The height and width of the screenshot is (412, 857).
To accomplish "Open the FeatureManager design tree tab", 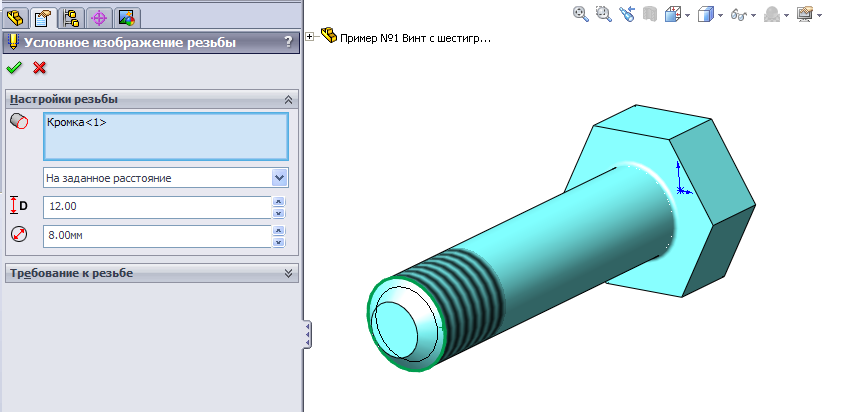I will [x=15, y=18].
